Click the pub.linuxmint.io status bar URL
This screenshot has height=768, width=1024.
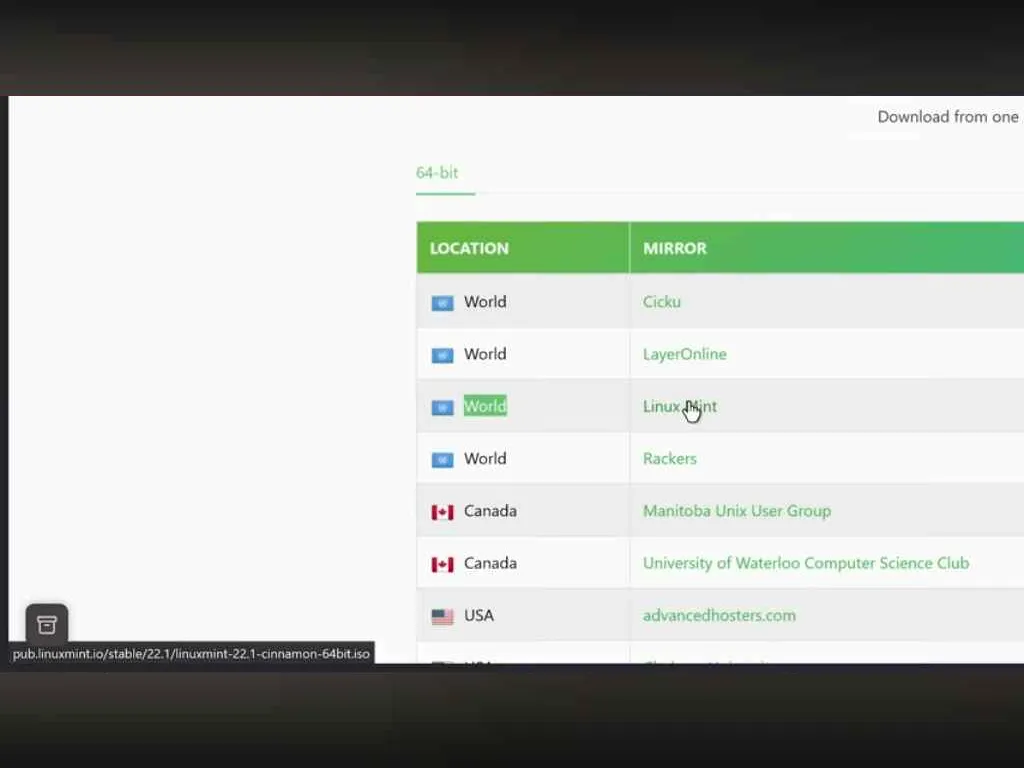pyautogui.click(x=191, y=654)
